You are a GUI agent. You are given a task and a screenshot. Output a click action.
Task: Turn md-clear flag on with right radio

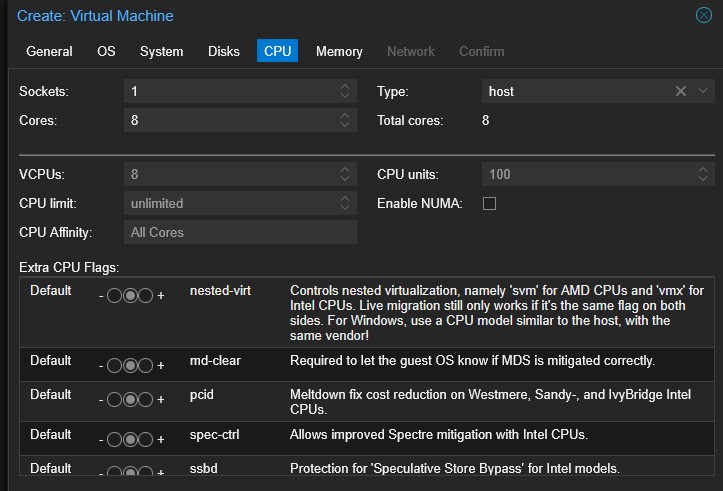pos(146,366)
